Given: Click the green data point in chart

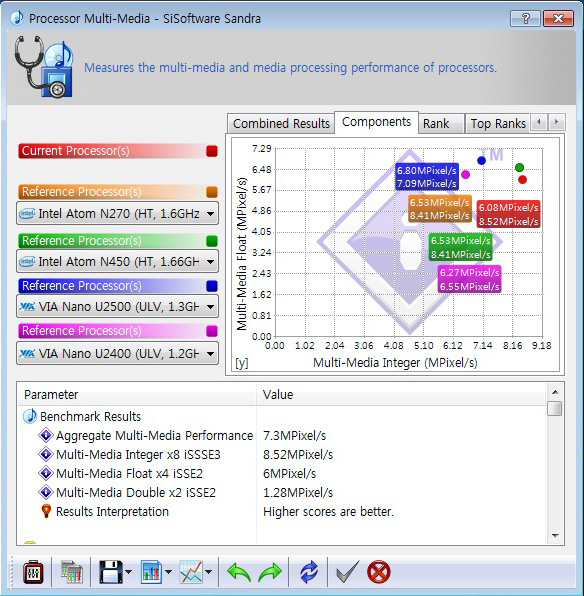Looking at the screenshot, I should coord(519,167).
